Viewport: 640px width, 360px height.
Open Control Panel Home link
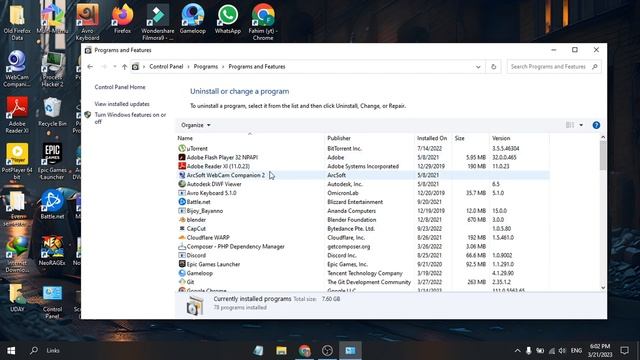click(x=120, y=87)
